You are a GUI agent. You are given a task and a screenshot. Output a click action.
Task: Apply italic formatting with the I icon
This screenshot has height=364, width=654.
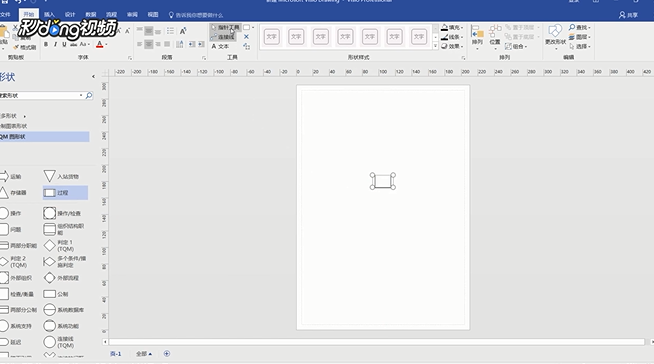point(55,44)
